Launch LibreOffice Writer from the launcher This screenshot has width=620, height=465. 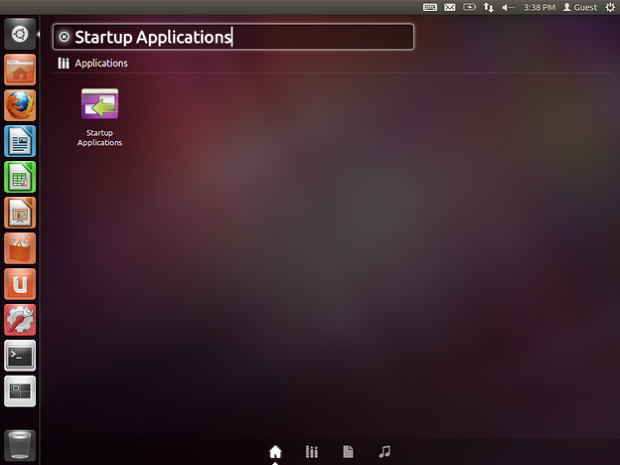[x=20, y=141]
